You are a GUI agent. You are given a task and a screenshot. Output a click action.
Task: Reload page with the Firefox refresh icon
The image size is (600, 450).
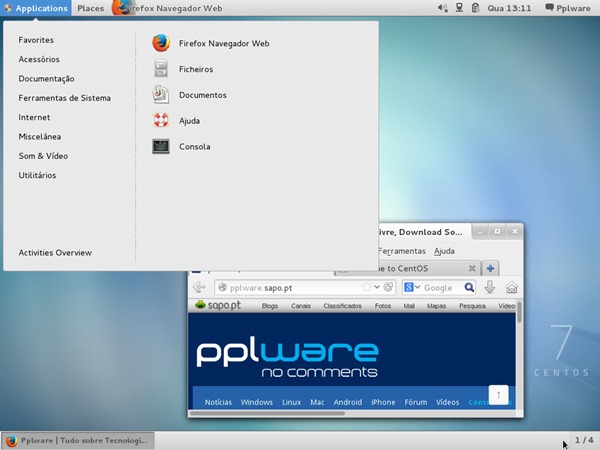(x=388, y=287)
